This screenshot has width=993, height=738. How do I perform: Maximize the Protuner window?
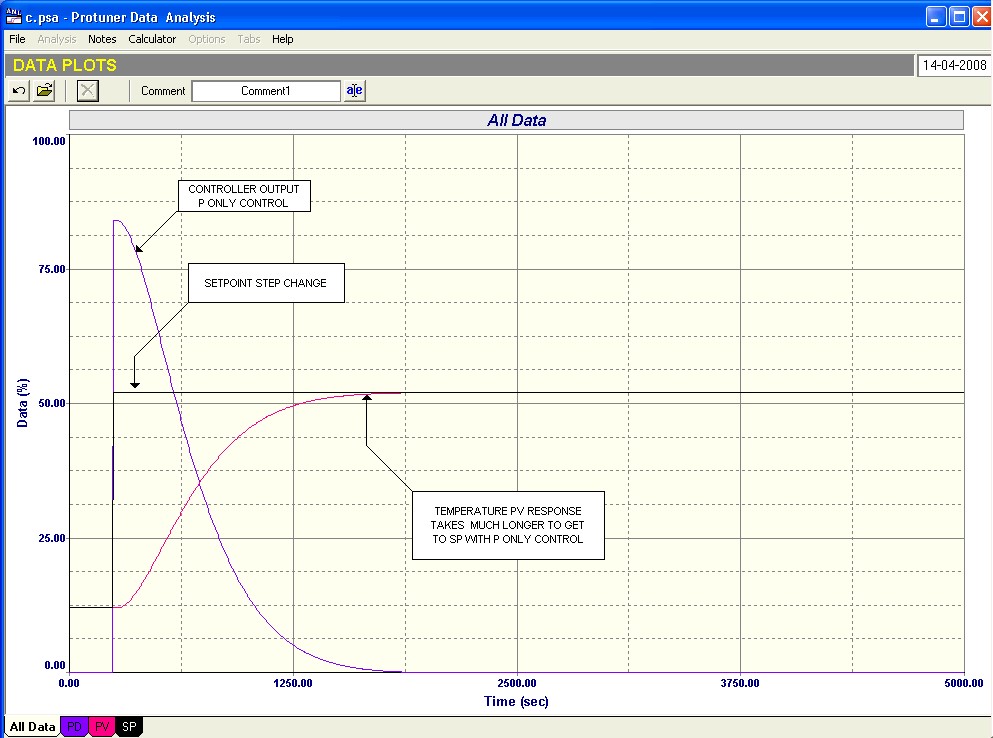(959, 16)
